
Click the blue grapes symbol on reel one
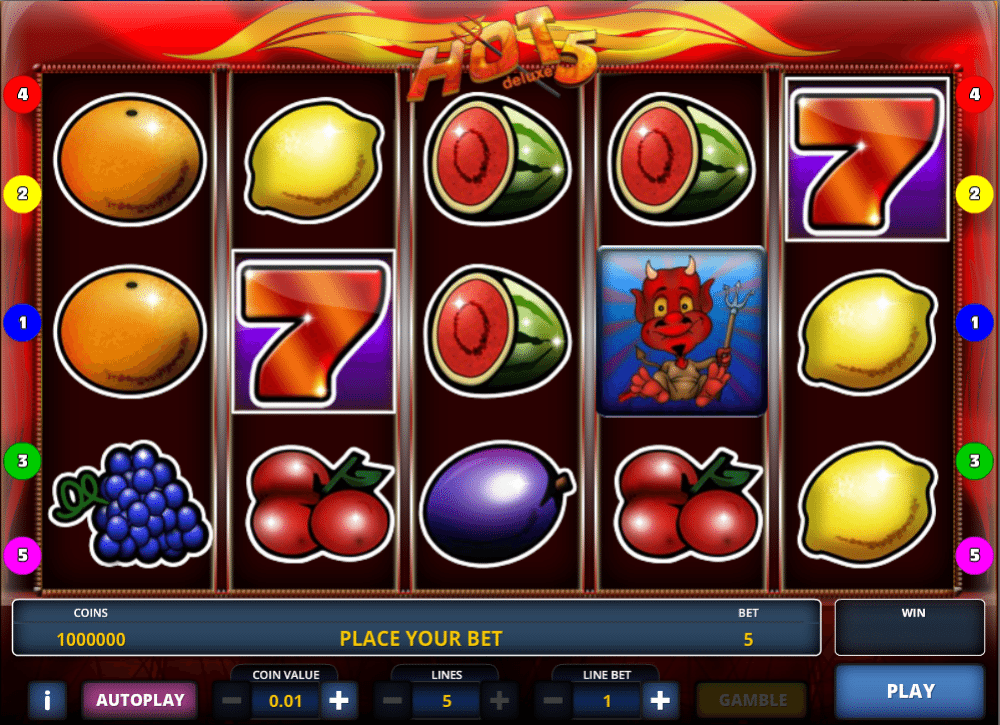130,504
